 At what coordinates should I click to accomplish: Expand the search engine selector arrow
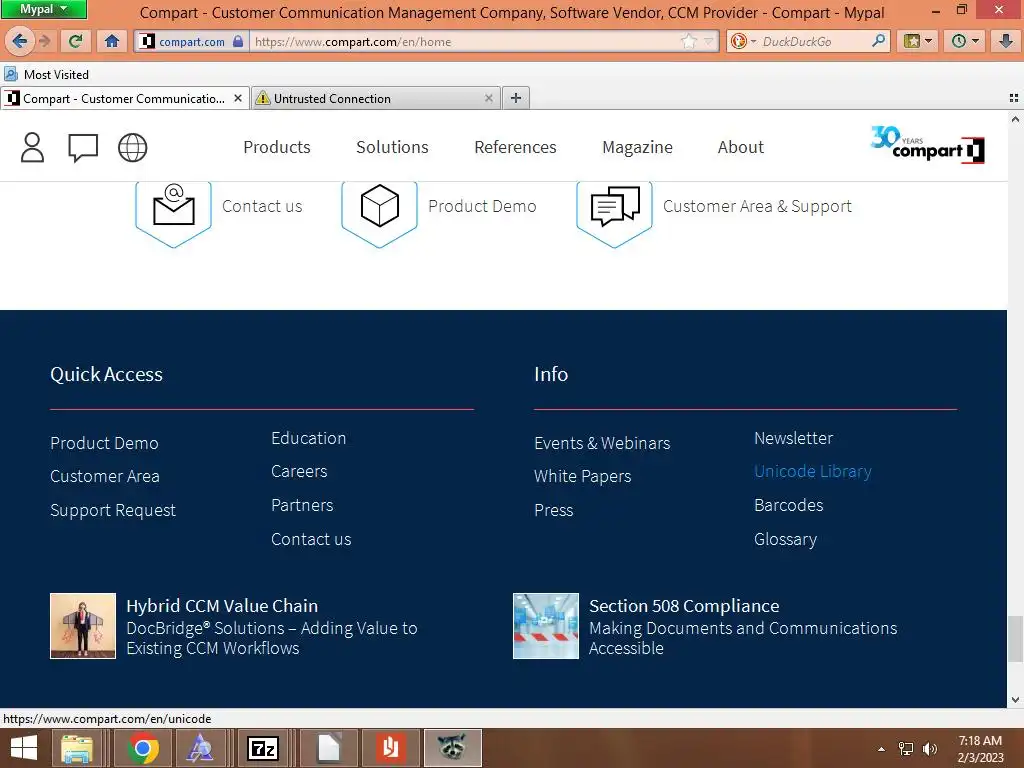tap(753, 41)
